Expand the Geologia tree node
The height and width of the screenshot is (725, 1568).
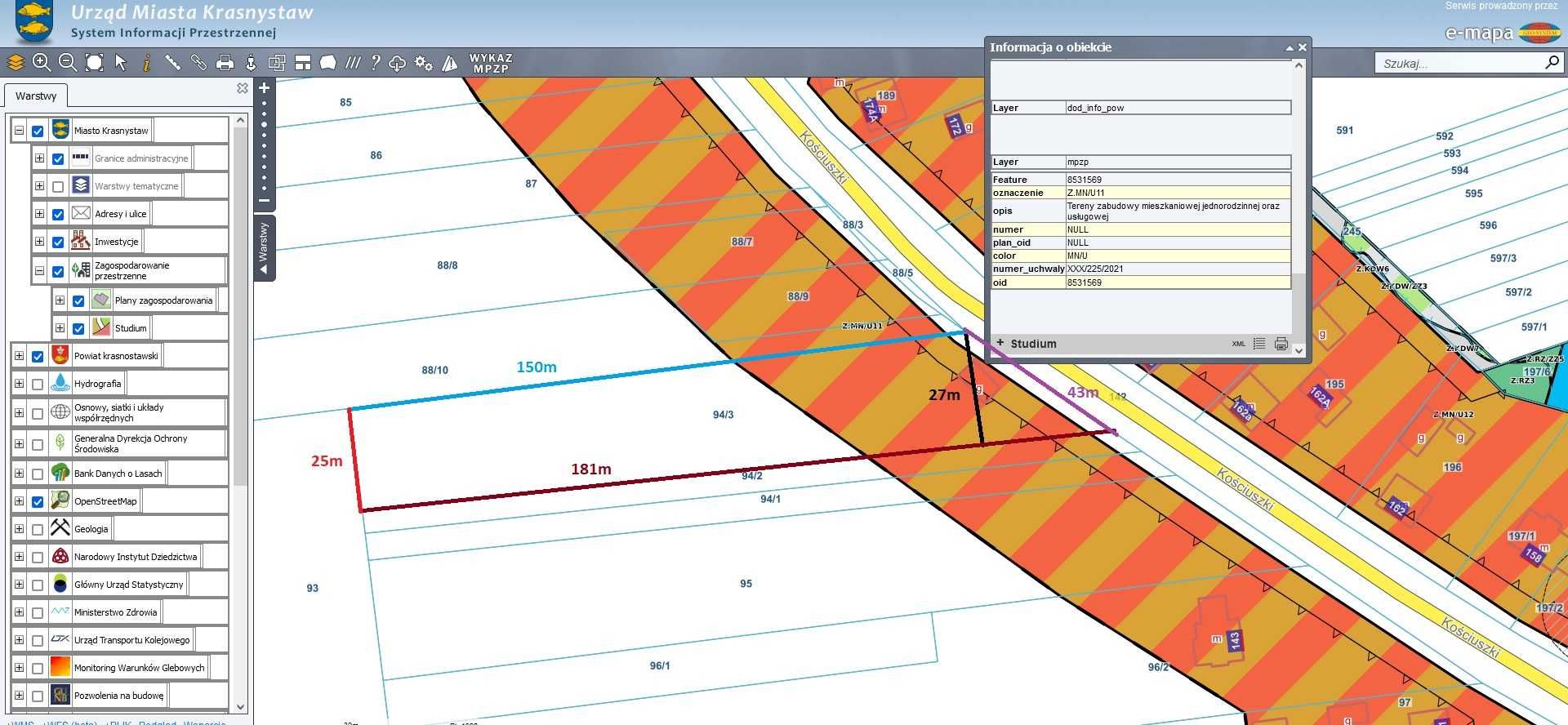tap(19, 529)
